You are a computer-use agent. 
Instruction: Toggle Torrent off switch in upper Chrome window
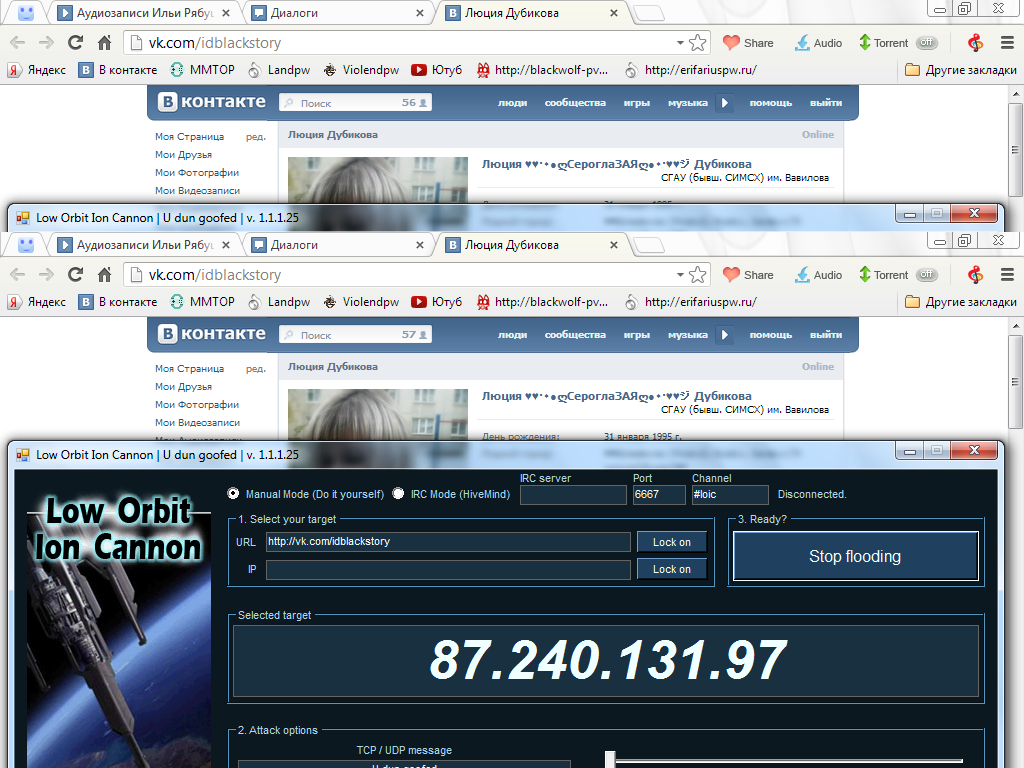[927, 43]
